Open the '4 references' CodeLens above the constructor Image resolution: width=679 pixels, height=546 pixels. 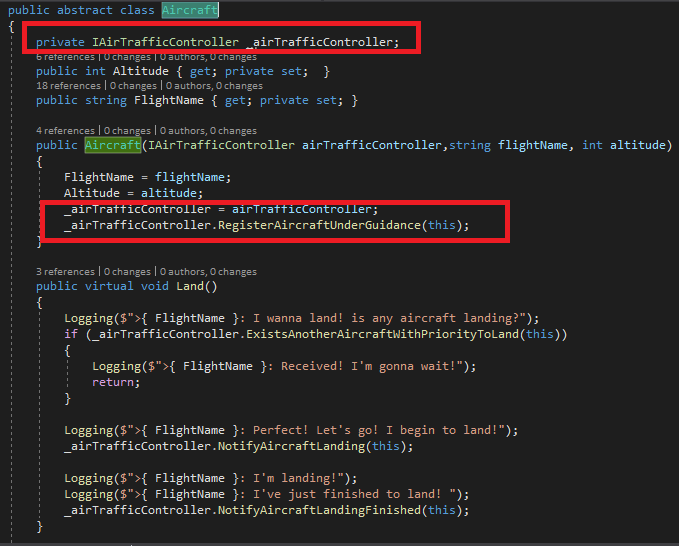coord(65,130)
